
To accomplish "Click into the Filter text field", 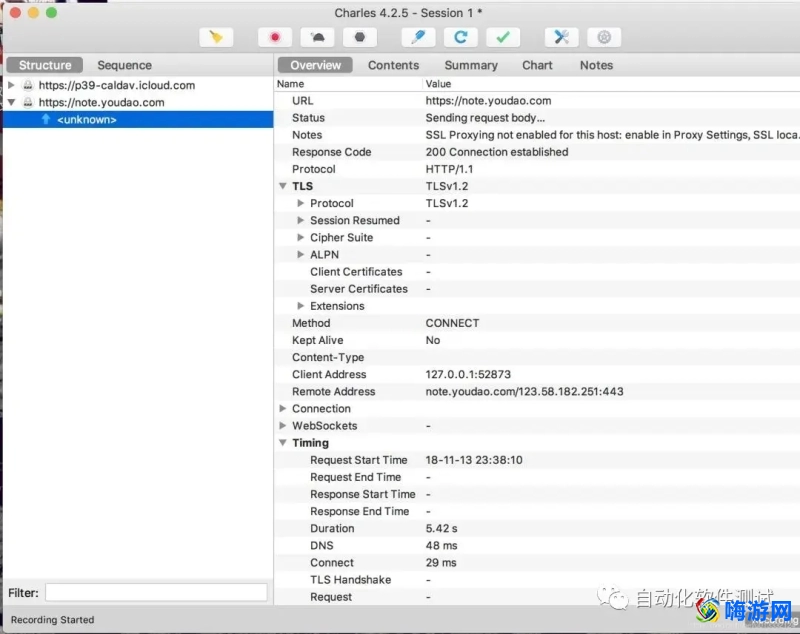I will 156,593.
